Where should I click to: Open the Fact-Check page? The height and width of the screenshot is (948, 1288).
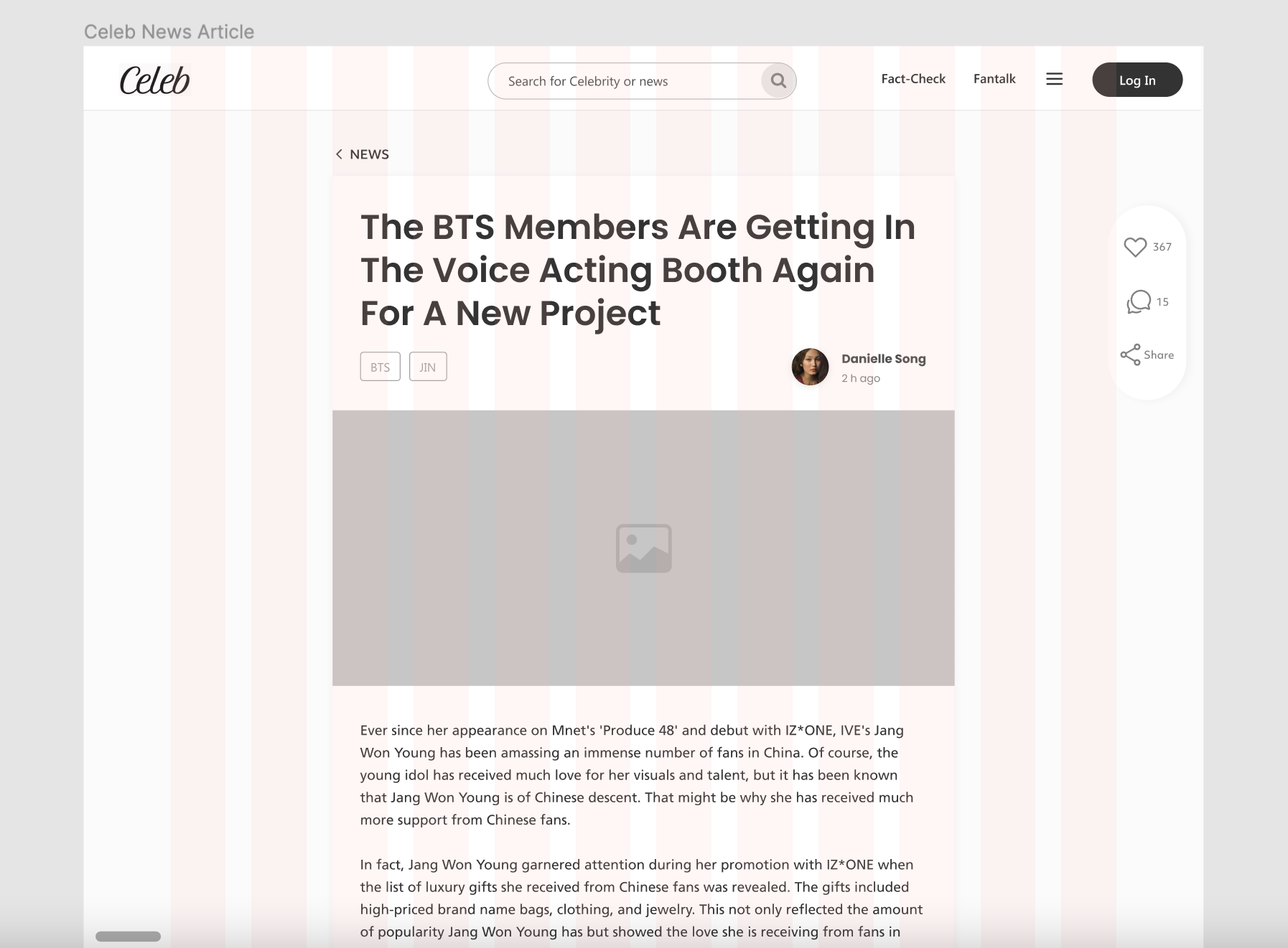click(x=913, y=79)
